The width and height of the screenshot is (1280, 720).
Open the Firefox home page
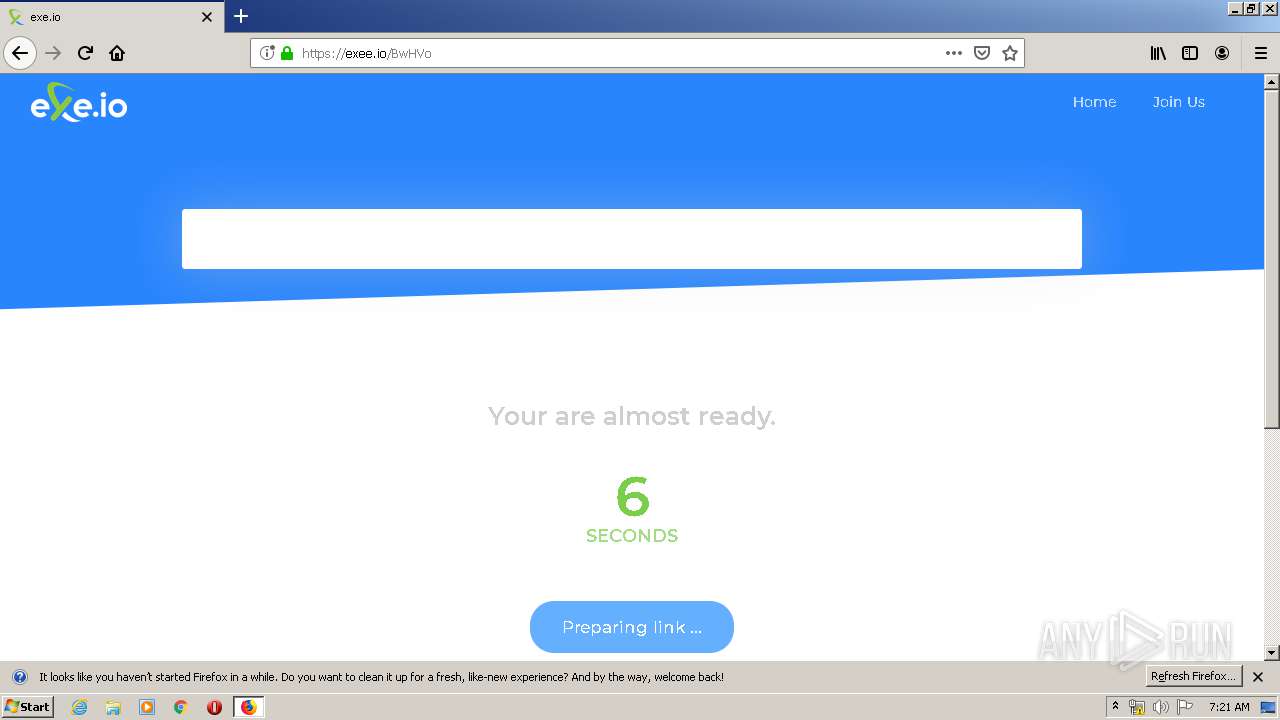click(117, 53)
